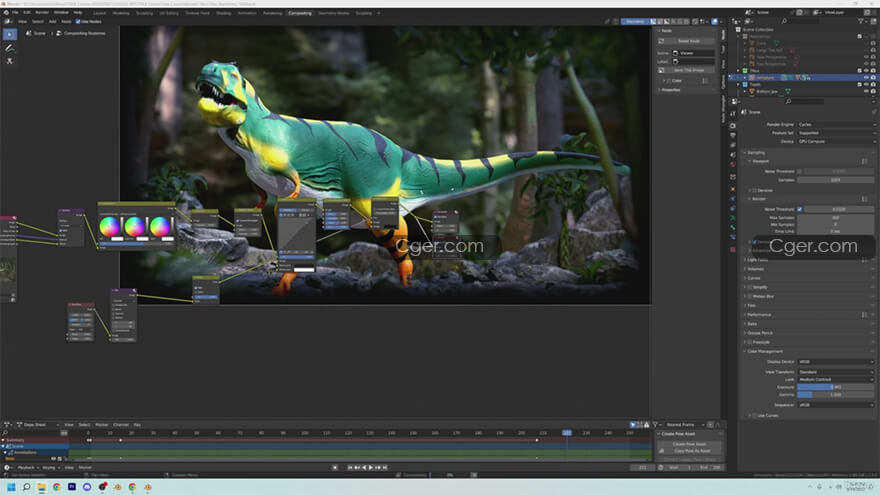The image size is (880, 495).
Task: Switch to the Layout workspace tab
Action: pyautogui.click(x=99, y=13)
